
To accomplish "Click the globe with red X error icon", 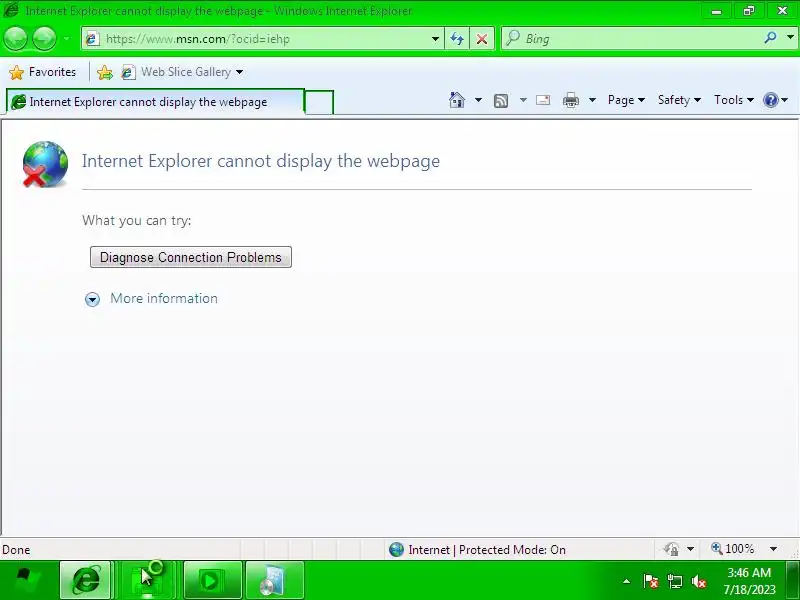I will pos(45,164).
